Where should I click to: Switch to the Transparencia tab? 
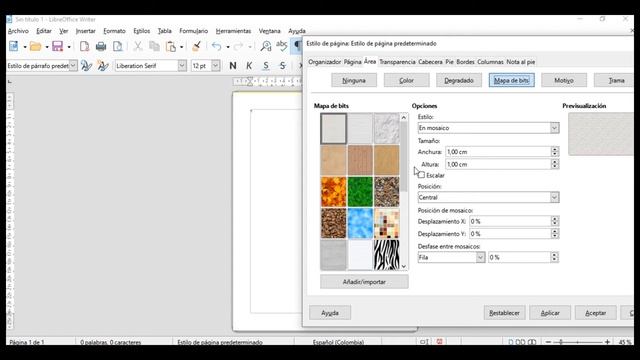pyautogui.click(x=397, y=62)
